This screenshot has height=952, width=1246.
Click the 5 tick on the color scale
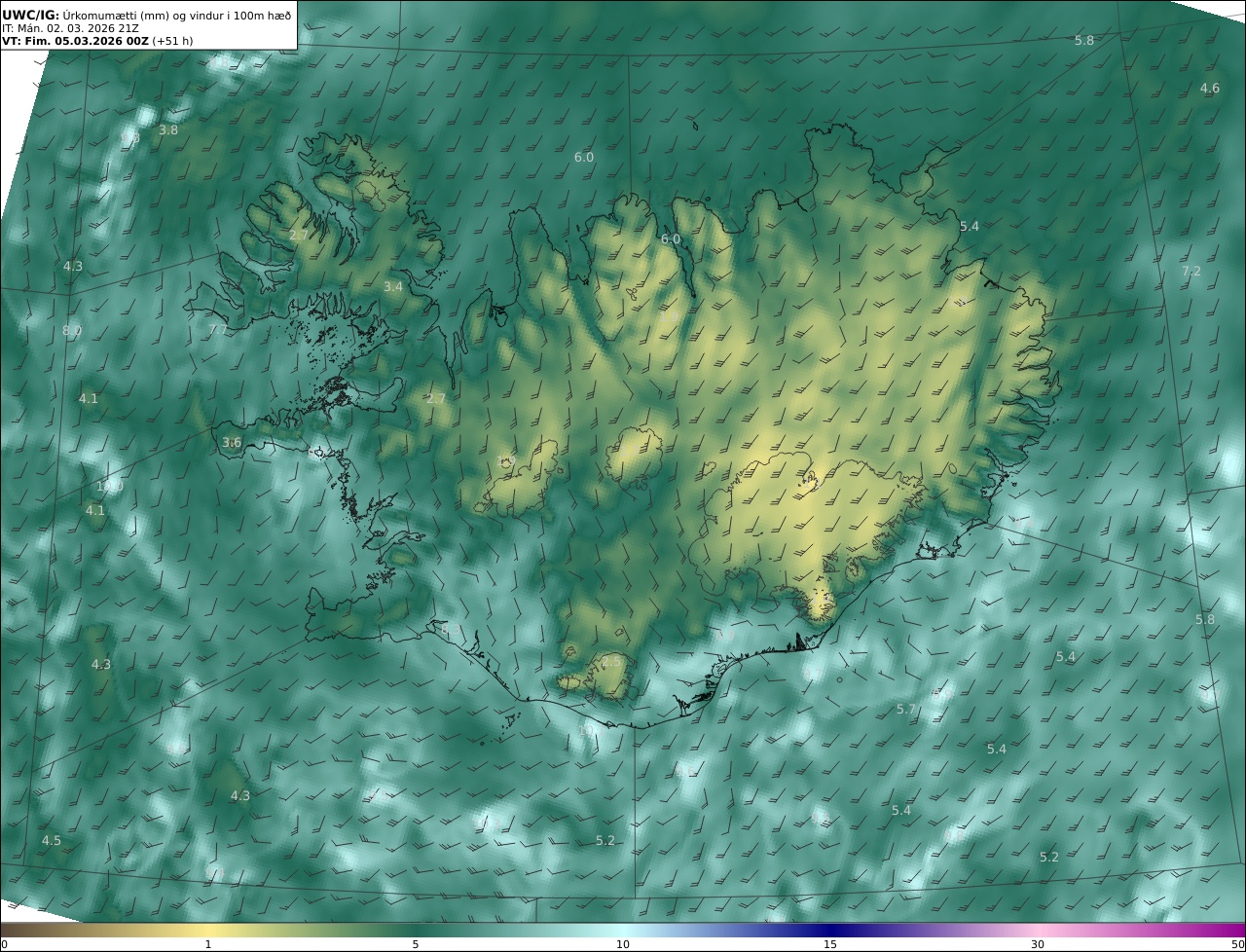416,945
